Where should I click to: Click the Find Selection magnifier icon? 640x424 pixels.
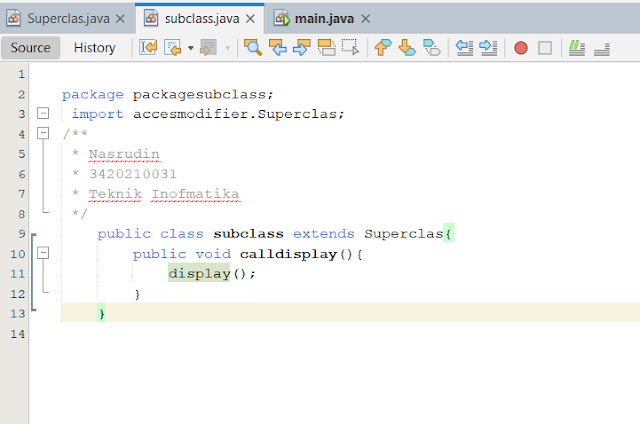(x=253, y=48)
